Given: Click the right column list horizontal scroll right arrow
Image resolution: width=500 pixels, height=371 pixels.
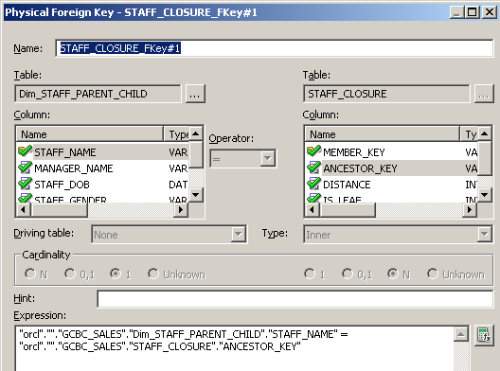Looking at the screenshot, I should click(470, 210).
